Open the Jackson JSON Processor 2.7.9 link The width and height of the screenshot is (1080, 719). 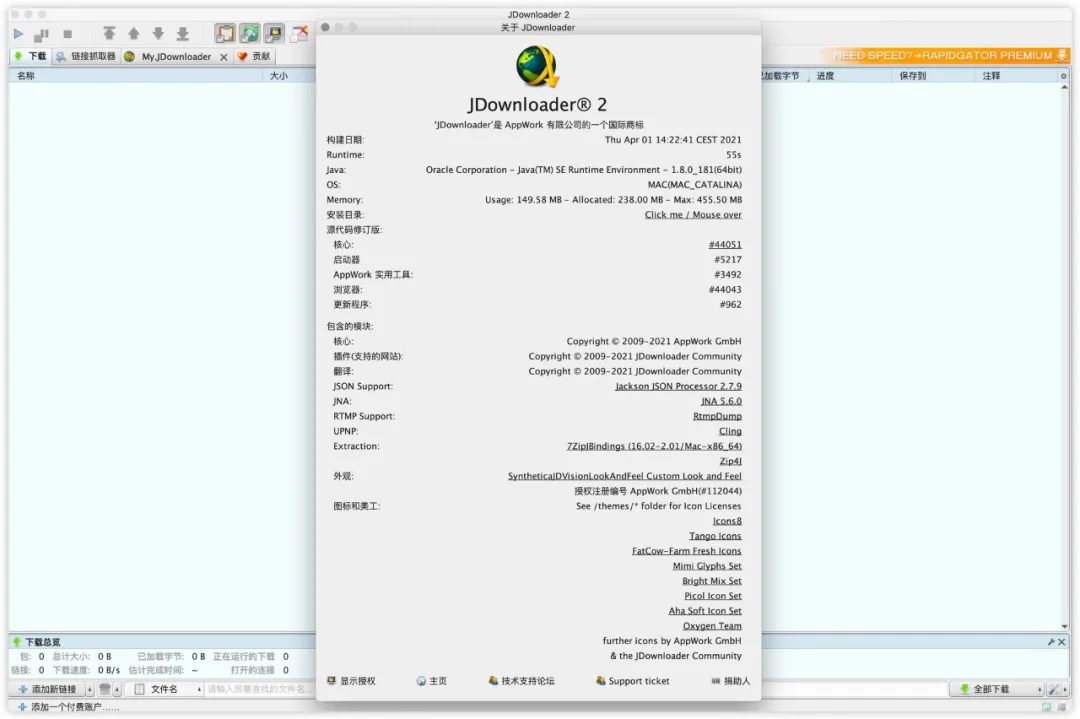point(678,386)
